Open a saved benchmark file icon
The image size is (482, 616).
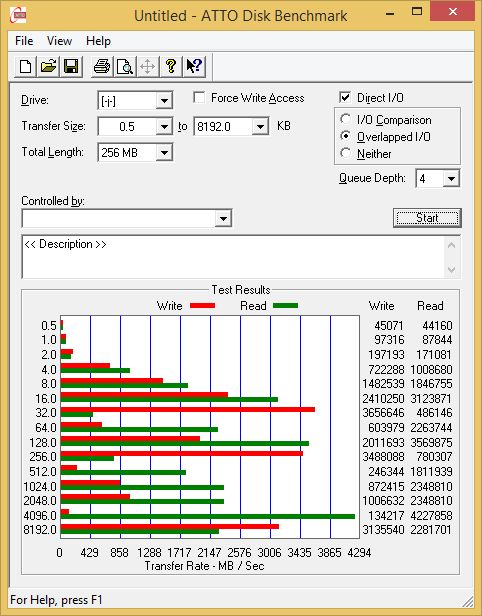click(x=48, y=66)
